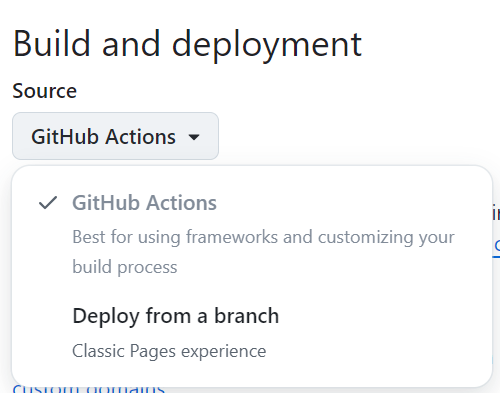Choose Deploy from a branch option

252,333
